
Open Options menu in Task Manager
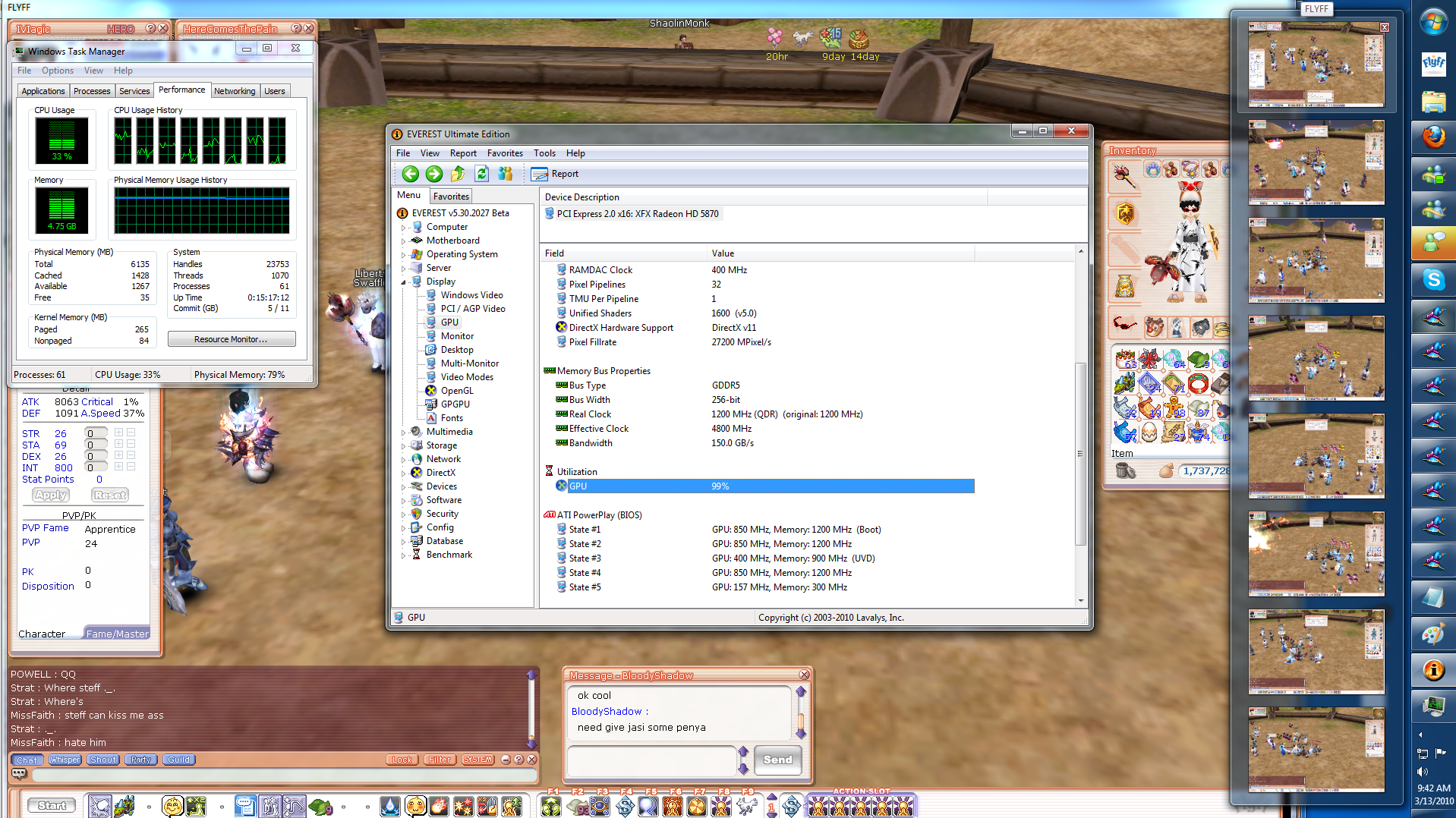pyautogui.click(x=58, y=71)
